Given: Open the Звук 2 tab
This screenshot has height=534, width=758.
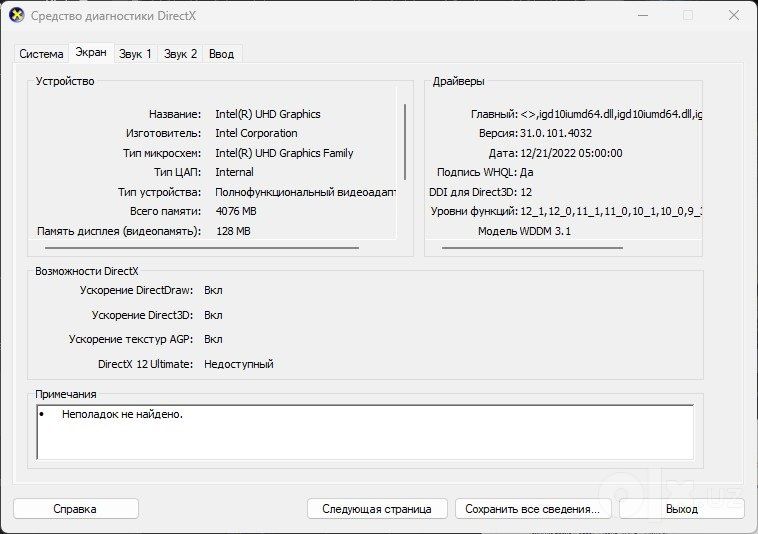Looking at the screenshot, I should (x=180, y=54).
